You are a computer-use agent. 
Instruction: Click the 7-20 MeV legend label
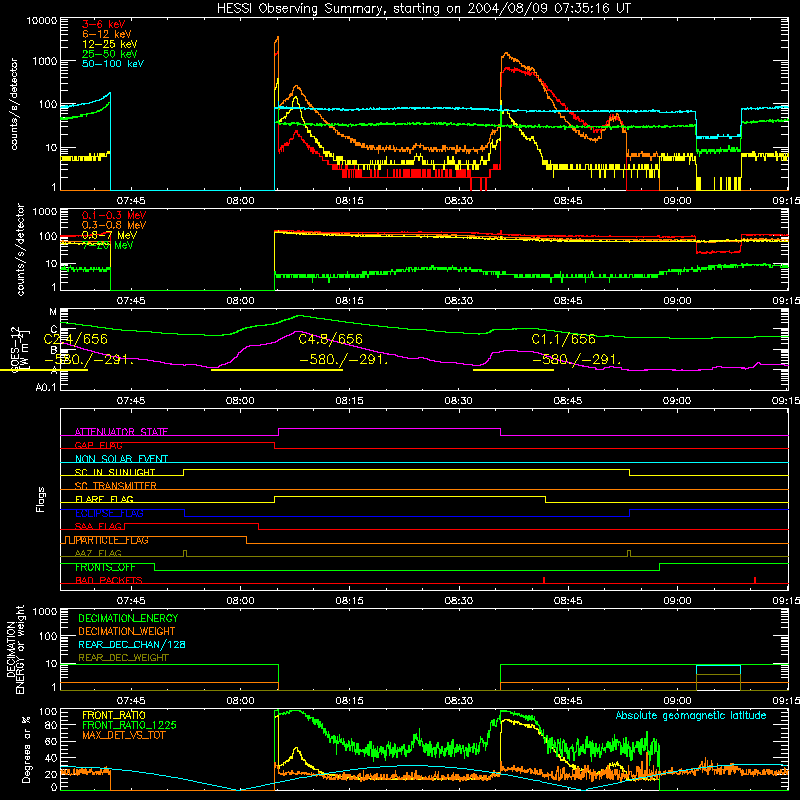coord(107,245)
